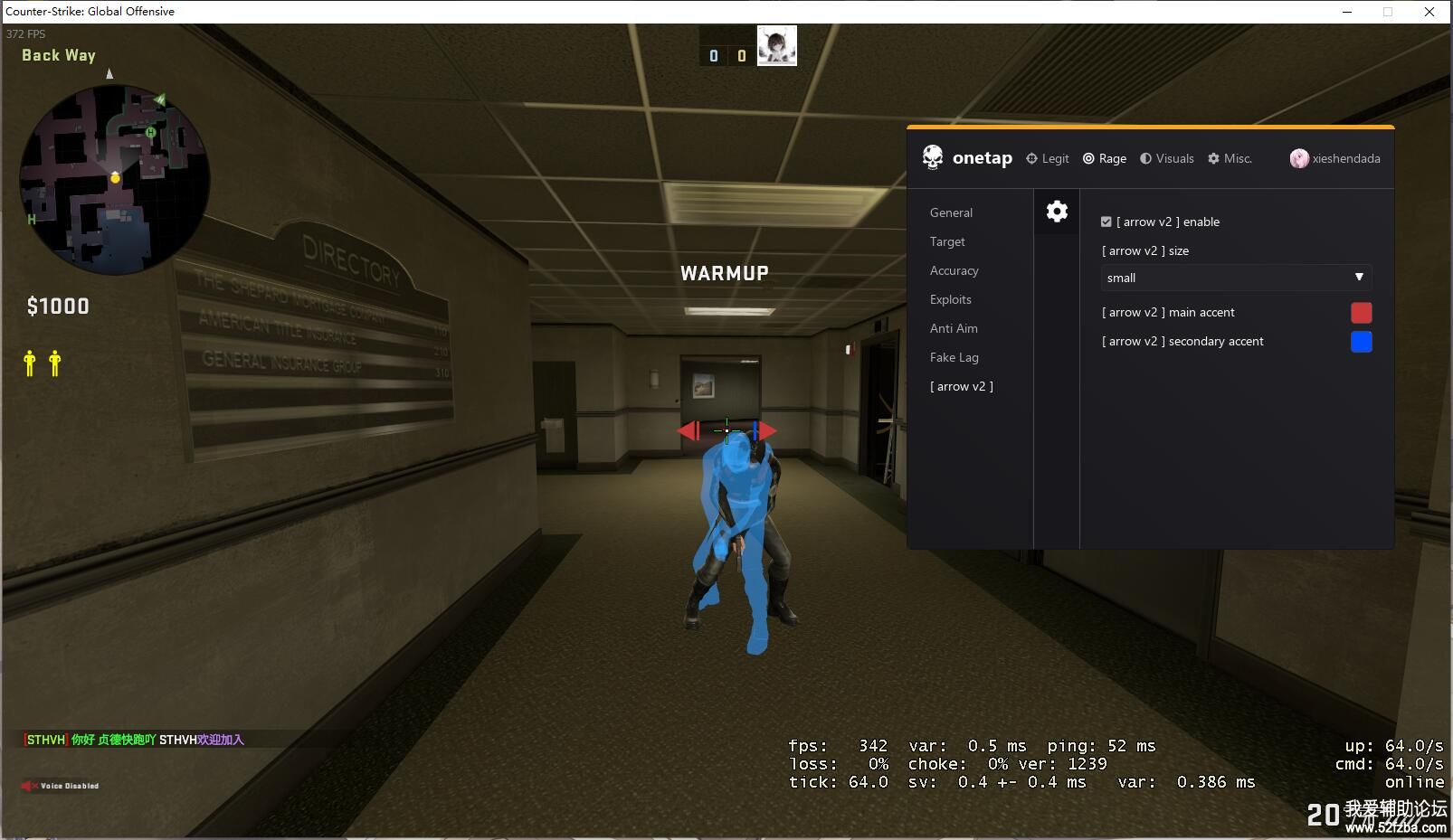Open the Legit tab
Viewport: 1453px width, 840px height.
[x=1047, y=158]
